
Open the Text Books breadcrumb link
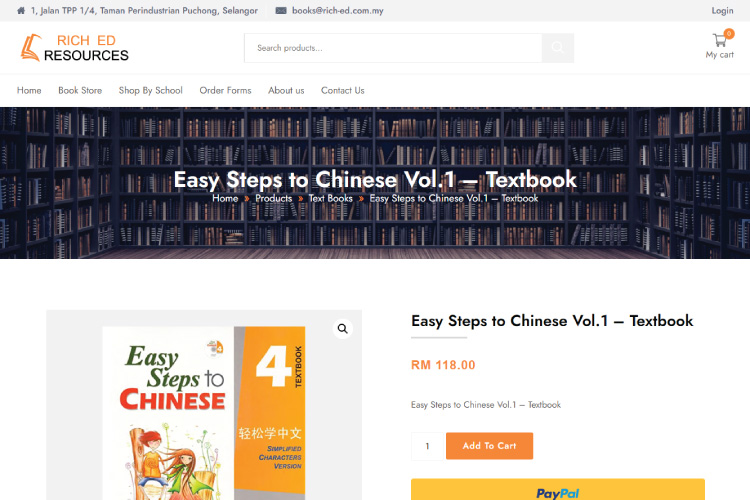[331, 198]
